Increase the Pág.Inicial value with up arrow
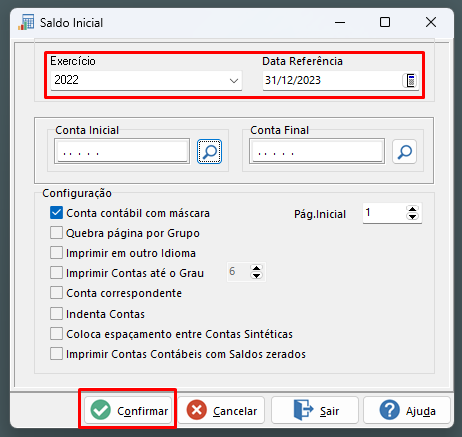Screen dimensions: 462x437 click(x=413, y=209)
